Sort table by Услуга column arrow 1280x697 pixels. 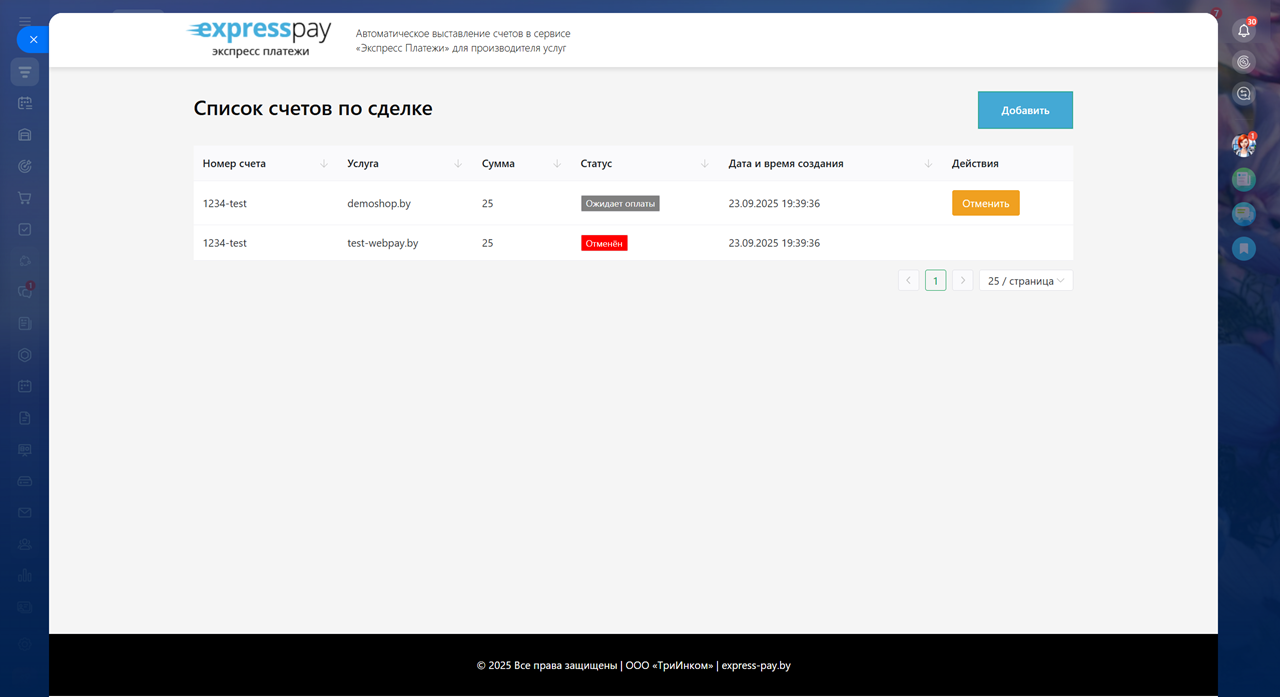[458, 164]
